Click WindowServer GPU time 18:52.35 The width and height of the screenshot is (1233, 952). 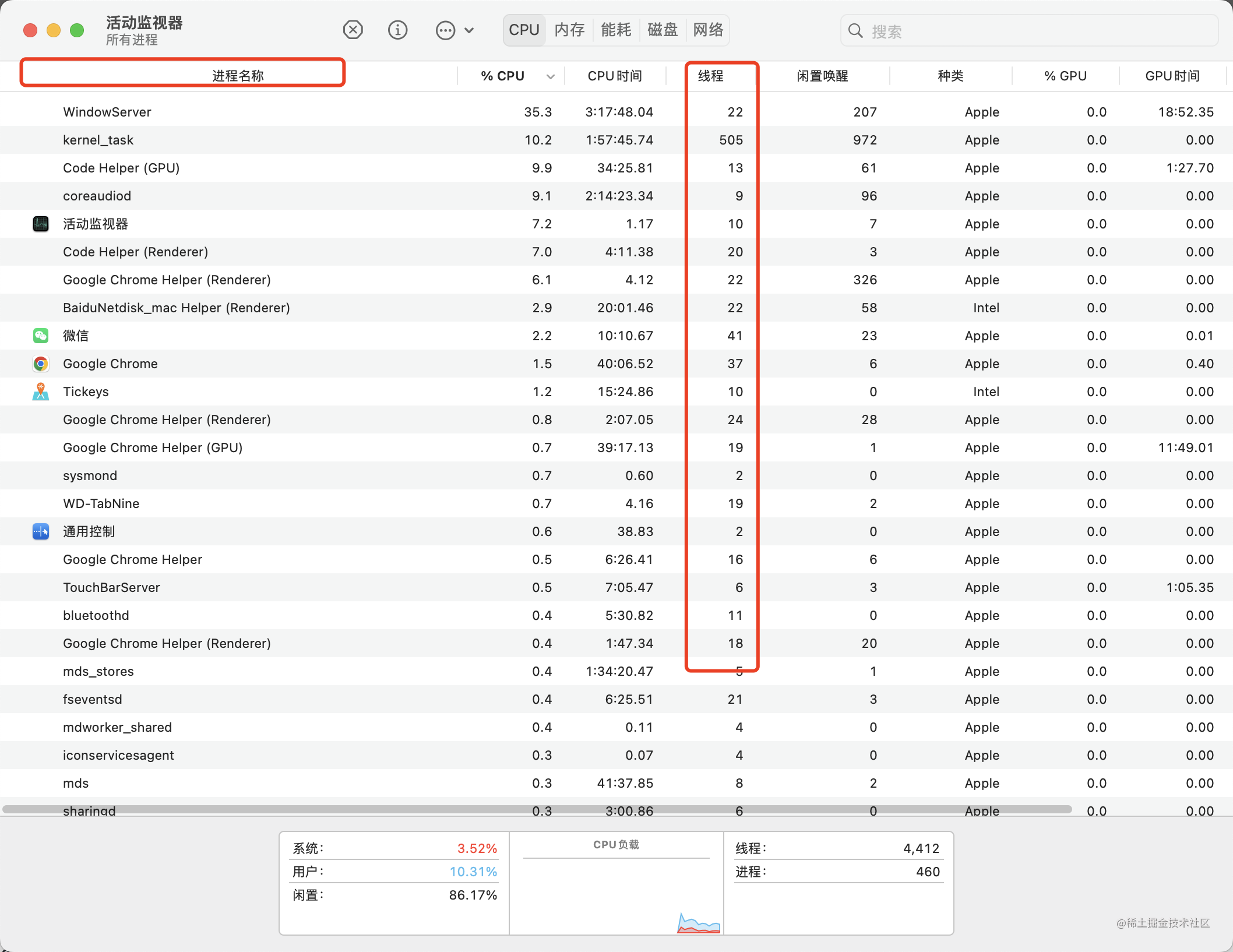1186,112
